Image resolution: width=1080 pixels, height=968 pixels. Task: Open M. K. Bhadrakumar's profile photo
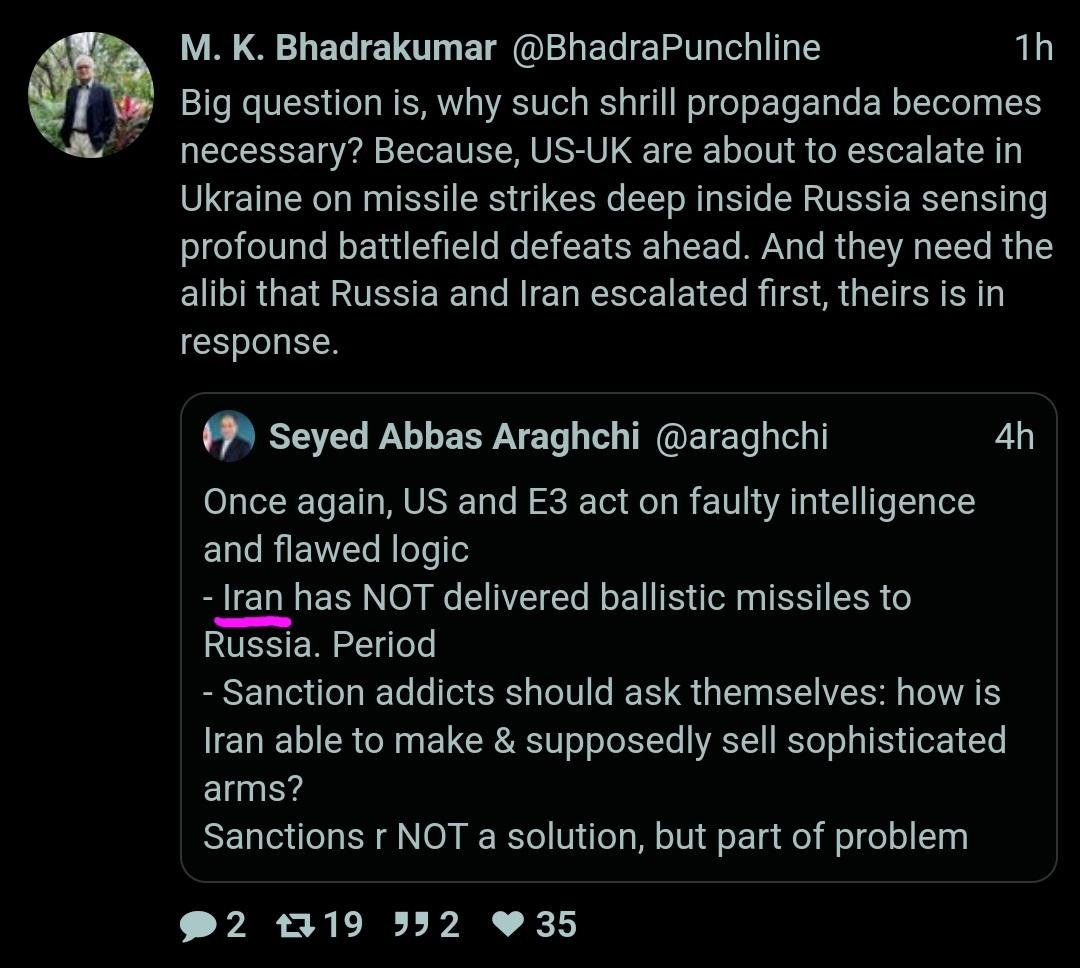pos(91,95)
